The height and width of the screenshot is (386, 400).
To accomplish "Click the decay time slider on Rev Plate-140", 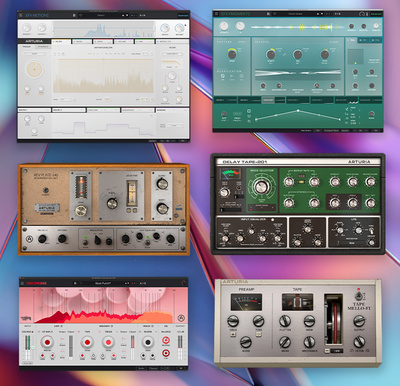I will point(132,193).
